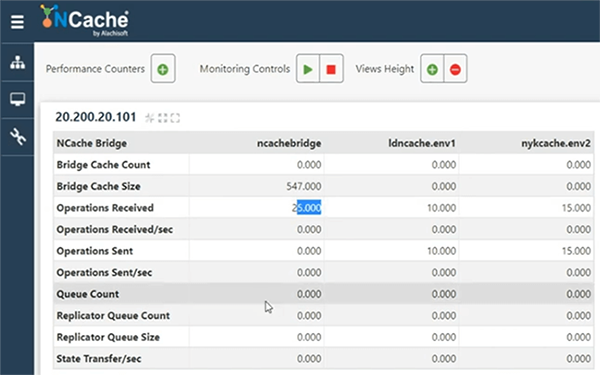Increase views height with green plus

[432, 69]
